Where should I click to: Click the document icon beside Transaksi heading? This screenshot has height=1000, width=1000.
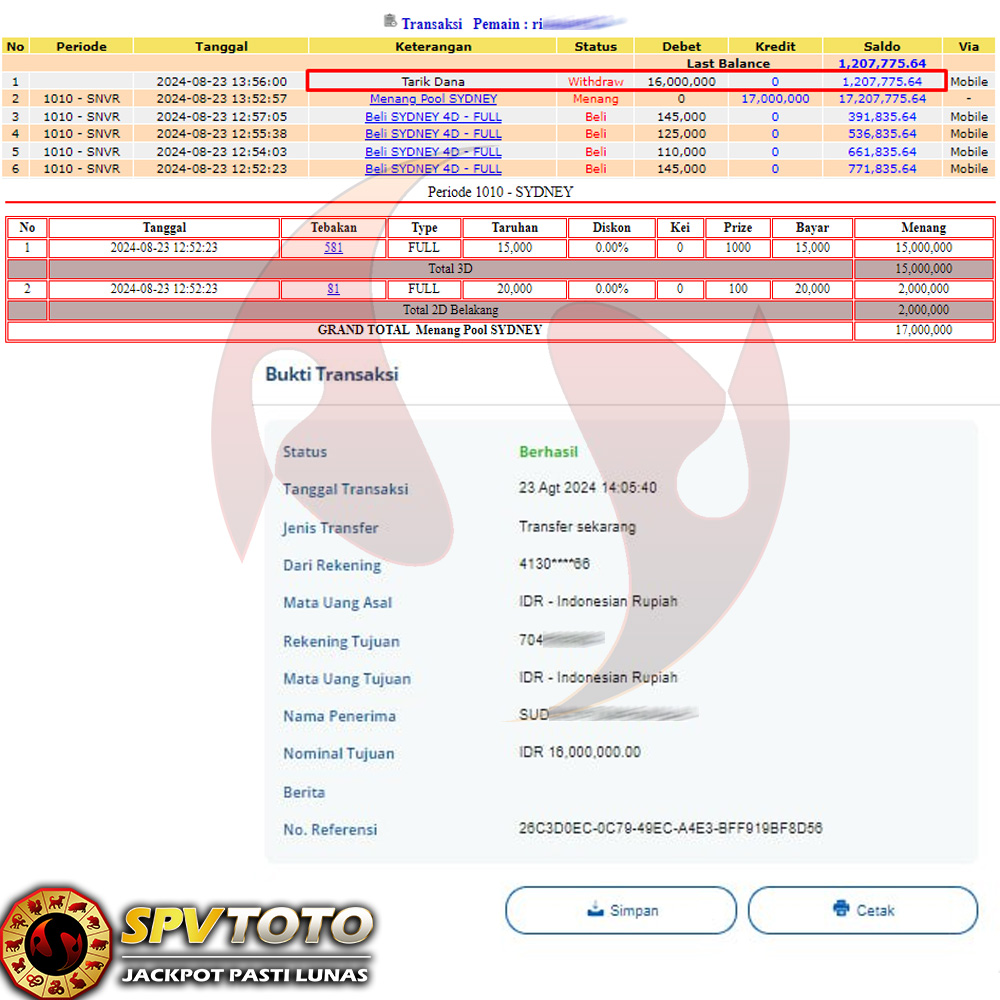389,21
